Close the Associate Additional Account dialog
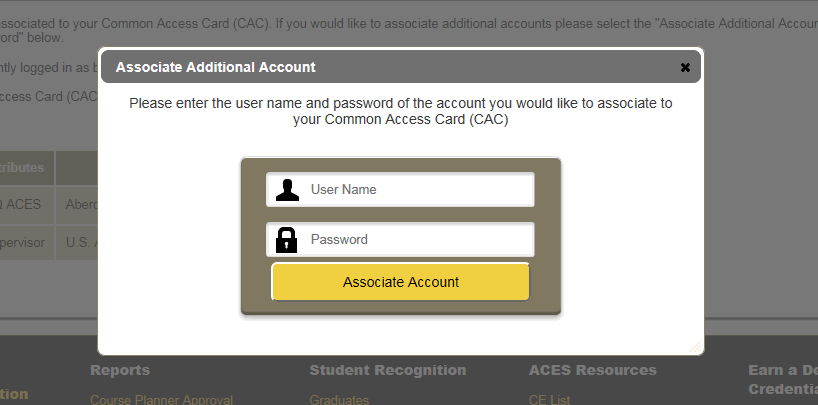The image size is (818, 405). point(685,67)
